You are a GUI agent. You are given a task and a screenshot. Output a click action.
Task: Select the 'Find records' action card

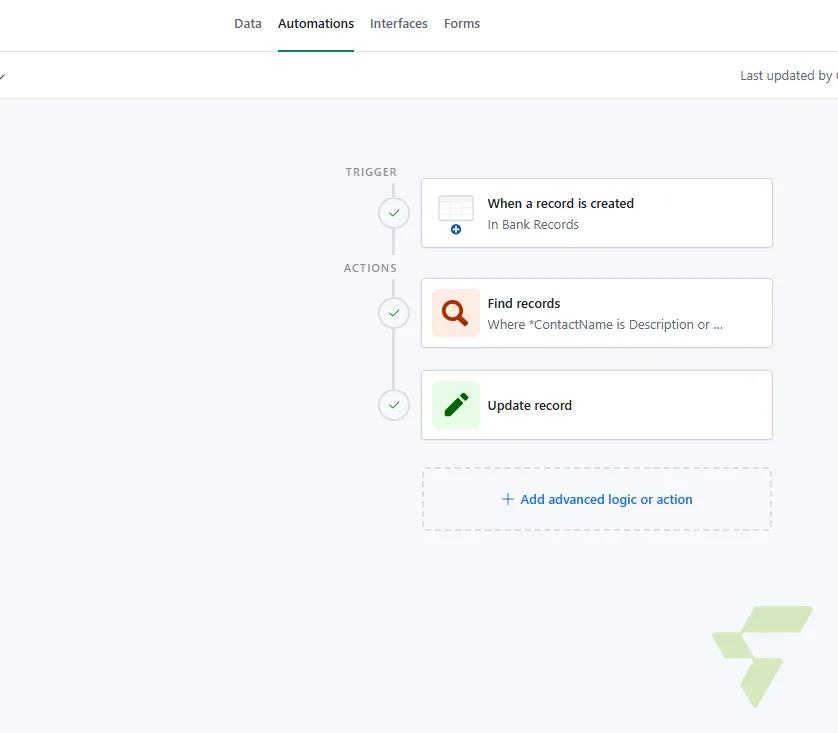click(x=596, y=313)
